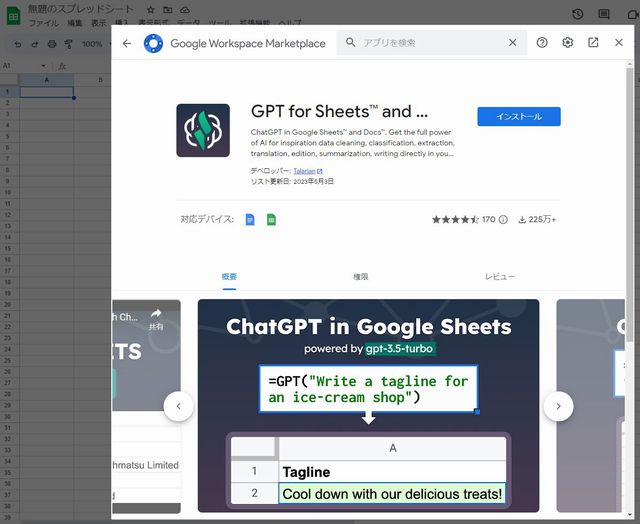Image resolution: width=640 pixels, height=524 pixels.
Task: Close the Marketplace dialog
Action: (619, 42)
